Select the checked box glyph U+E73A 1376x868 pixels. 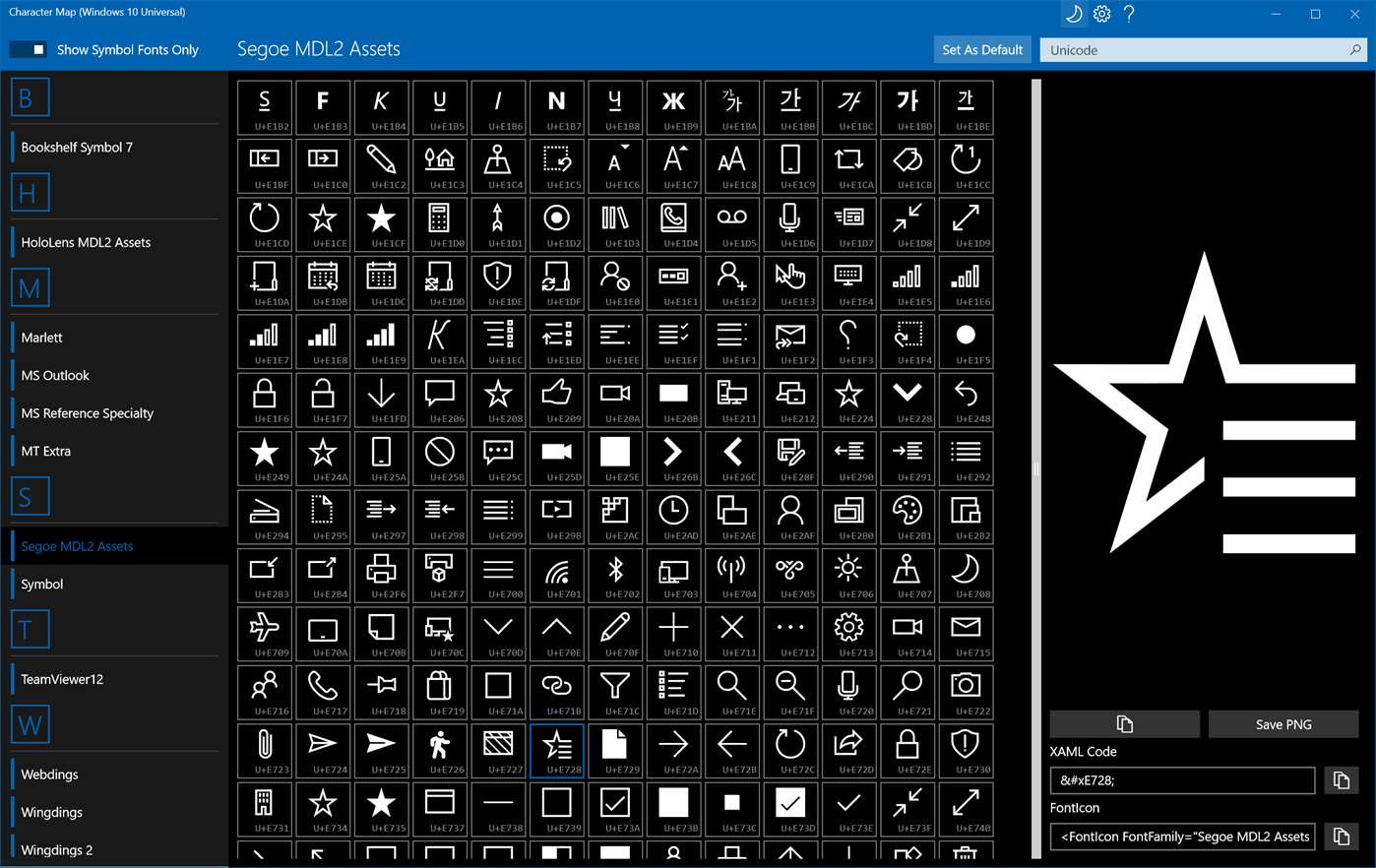coord(615,810)
